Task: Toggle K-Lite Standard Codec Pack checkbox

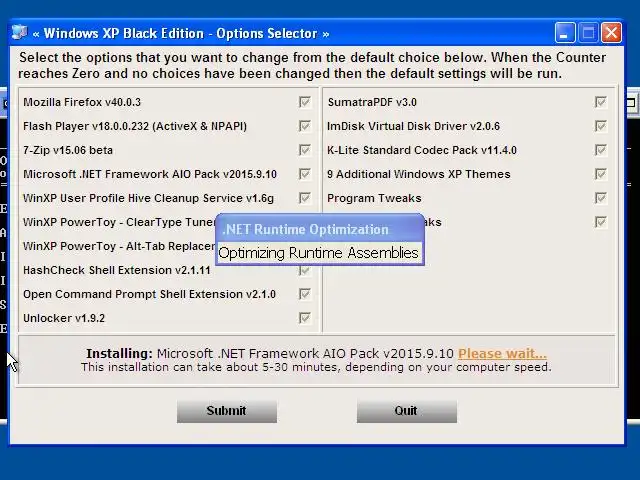Action: tap(600, 150)
